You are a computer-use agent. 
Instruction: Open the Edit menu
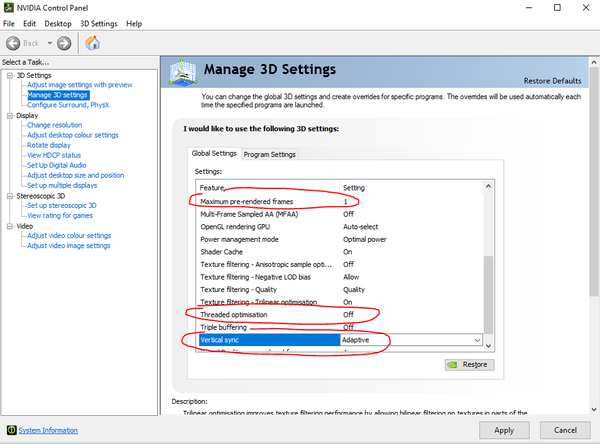29,24
